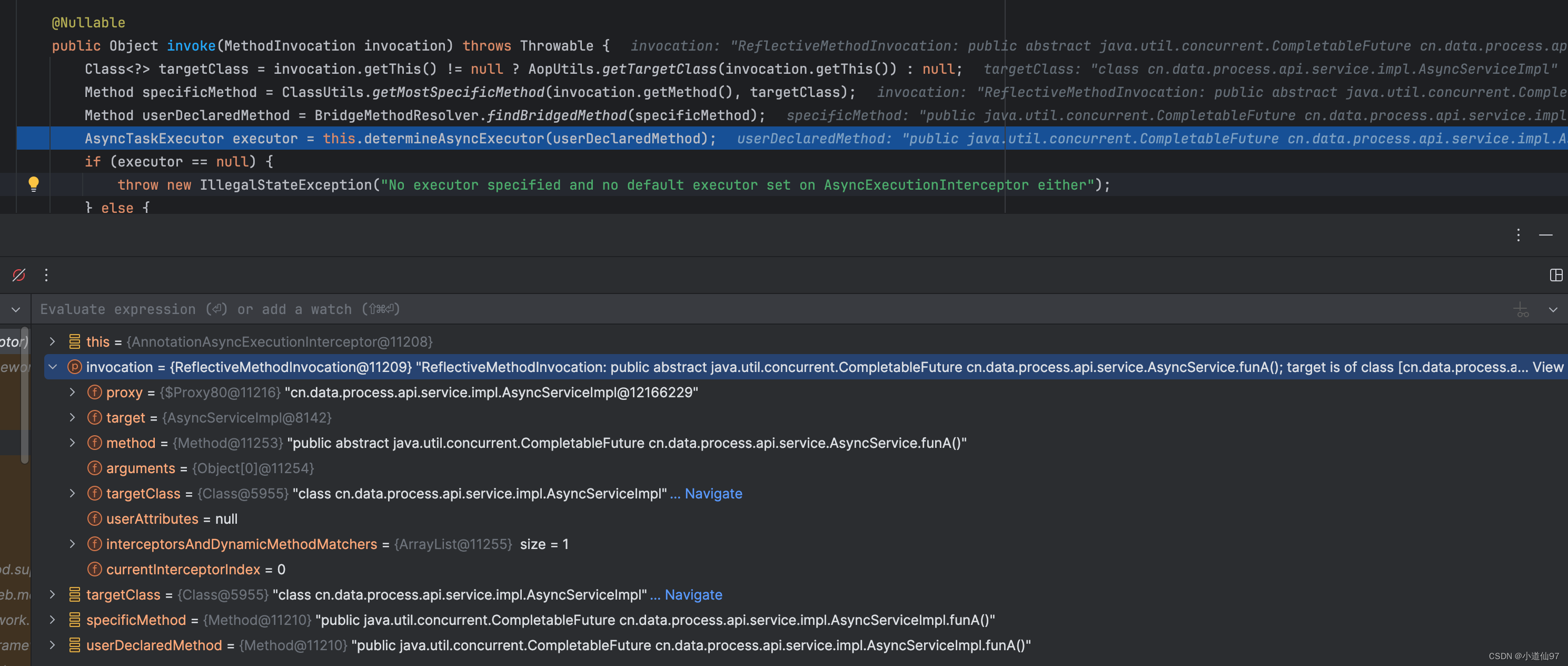Click the View link on invocation row
The image size is (1568, 666).
point(1548,367)
